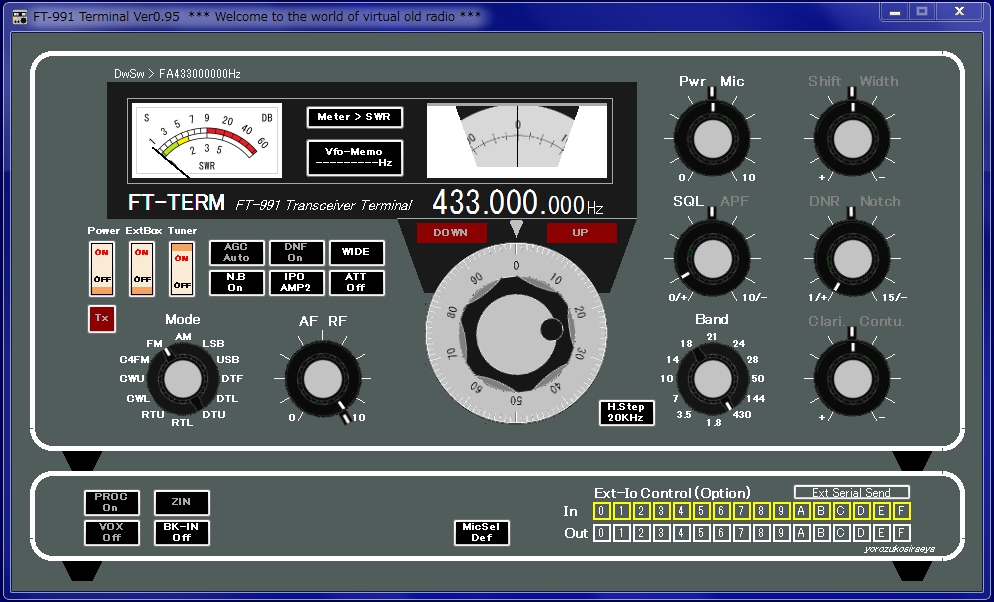The width and height of the screenshot is (994, 602).
Task: Select 3.5 on the Band dial
Action: [x=683, y=414]
